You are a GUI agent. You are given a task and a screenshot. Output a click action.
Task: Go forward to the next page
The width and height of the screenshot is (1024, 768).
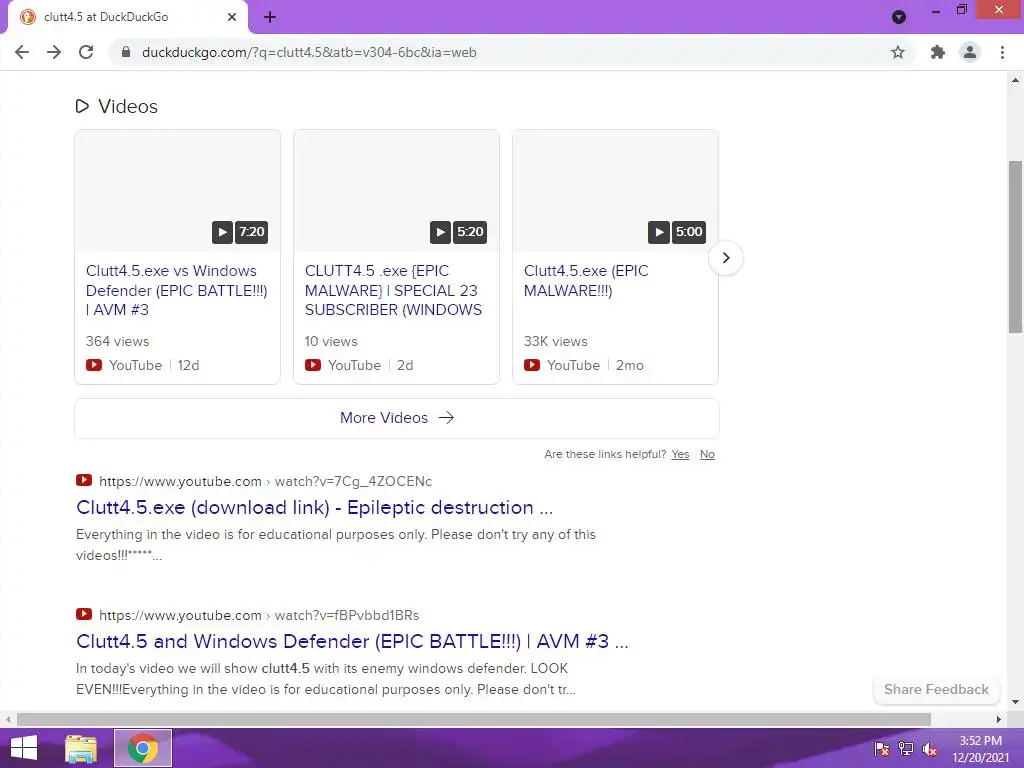tap(54, 52)
